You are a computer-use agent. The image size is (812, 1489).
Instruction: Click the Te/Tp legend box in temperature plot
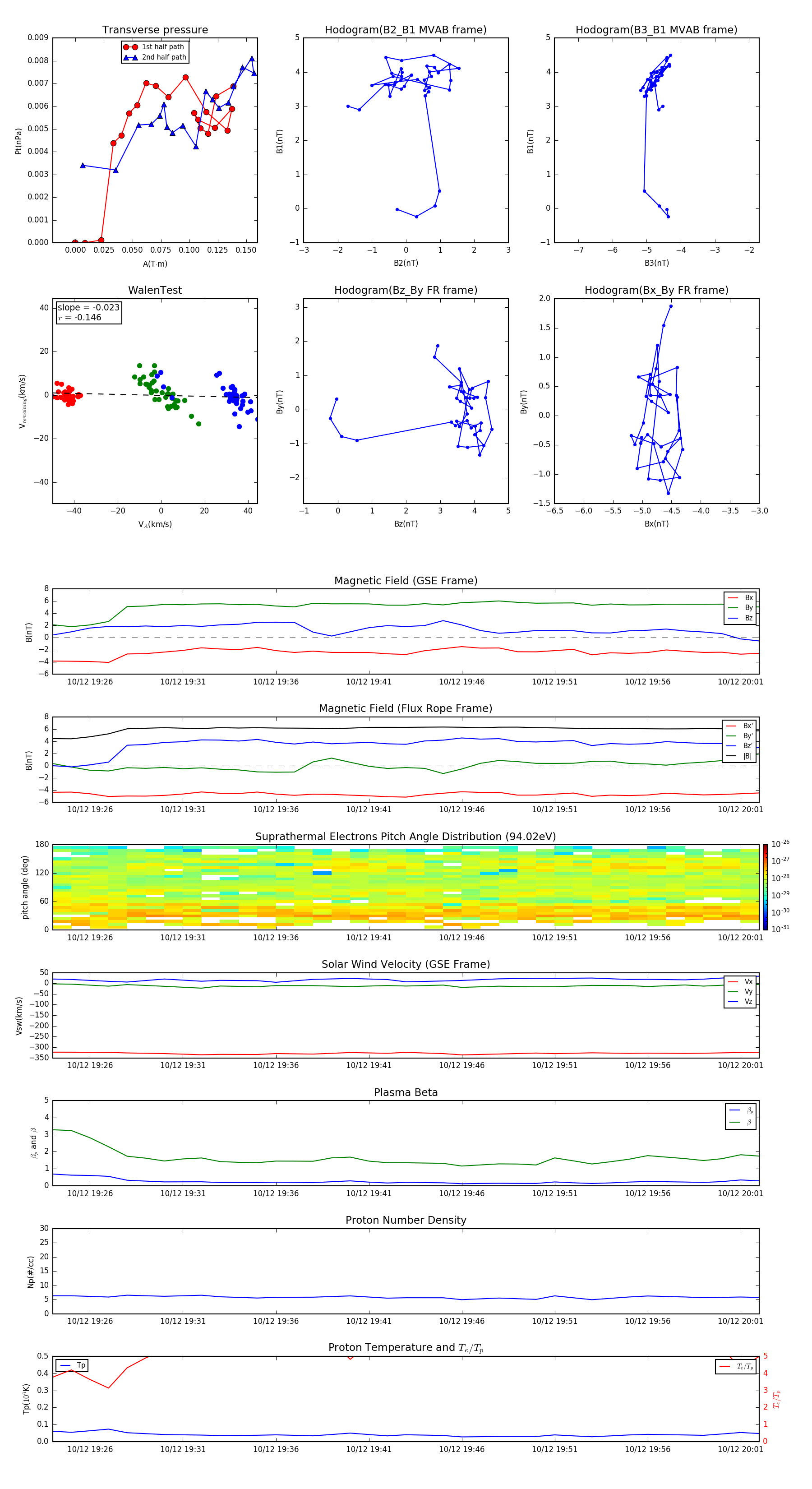pos(736,1366)
